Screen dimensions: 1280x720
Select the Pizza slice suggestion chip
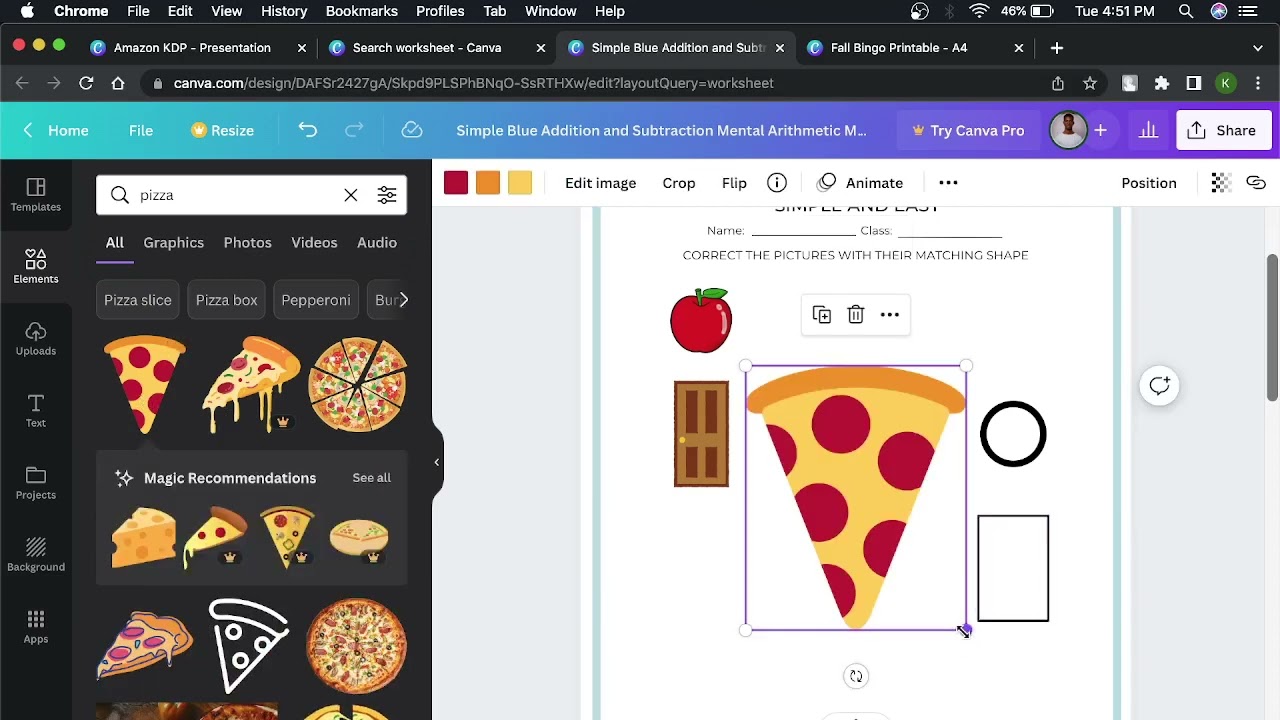(x=138, y=300)
